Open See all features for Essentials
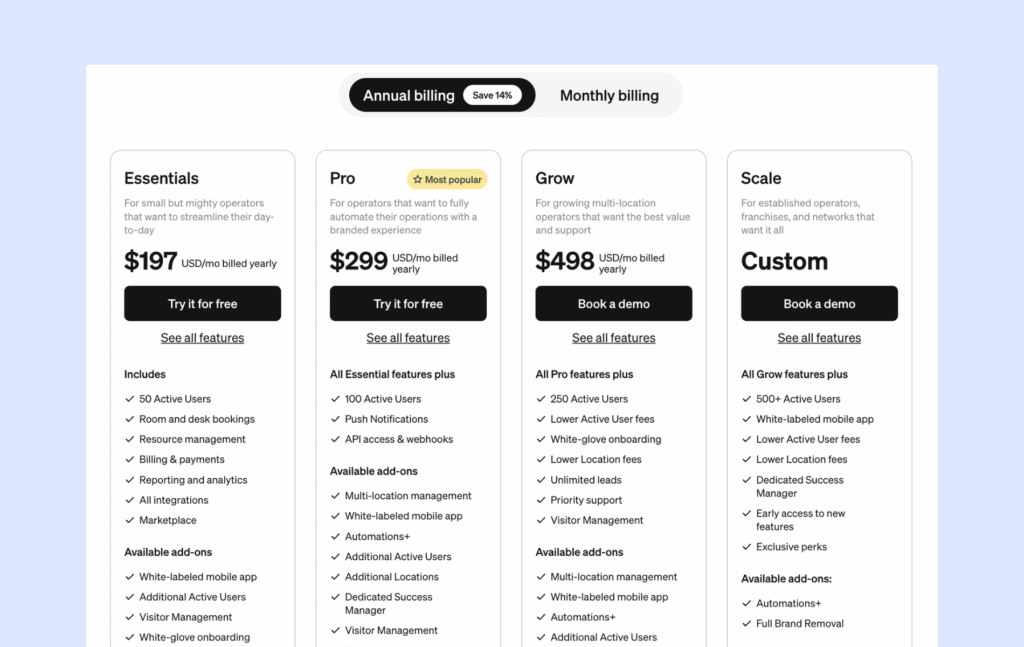The width and height of the screenshot is (1024, 647). pyautogui.click(x=202, y=338)
